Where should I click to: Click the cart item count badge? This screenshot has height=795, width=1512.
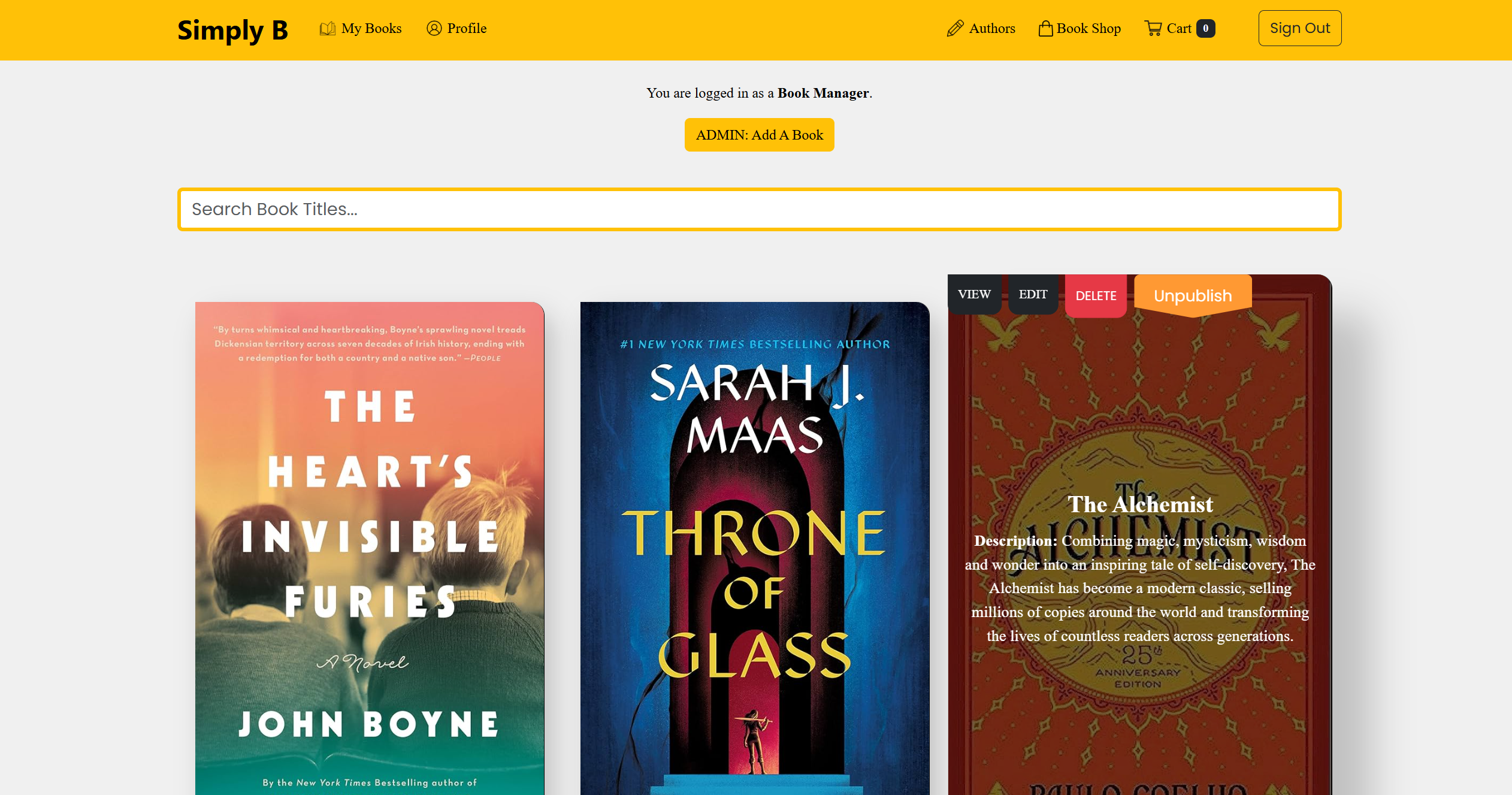tap(1205, 28)
